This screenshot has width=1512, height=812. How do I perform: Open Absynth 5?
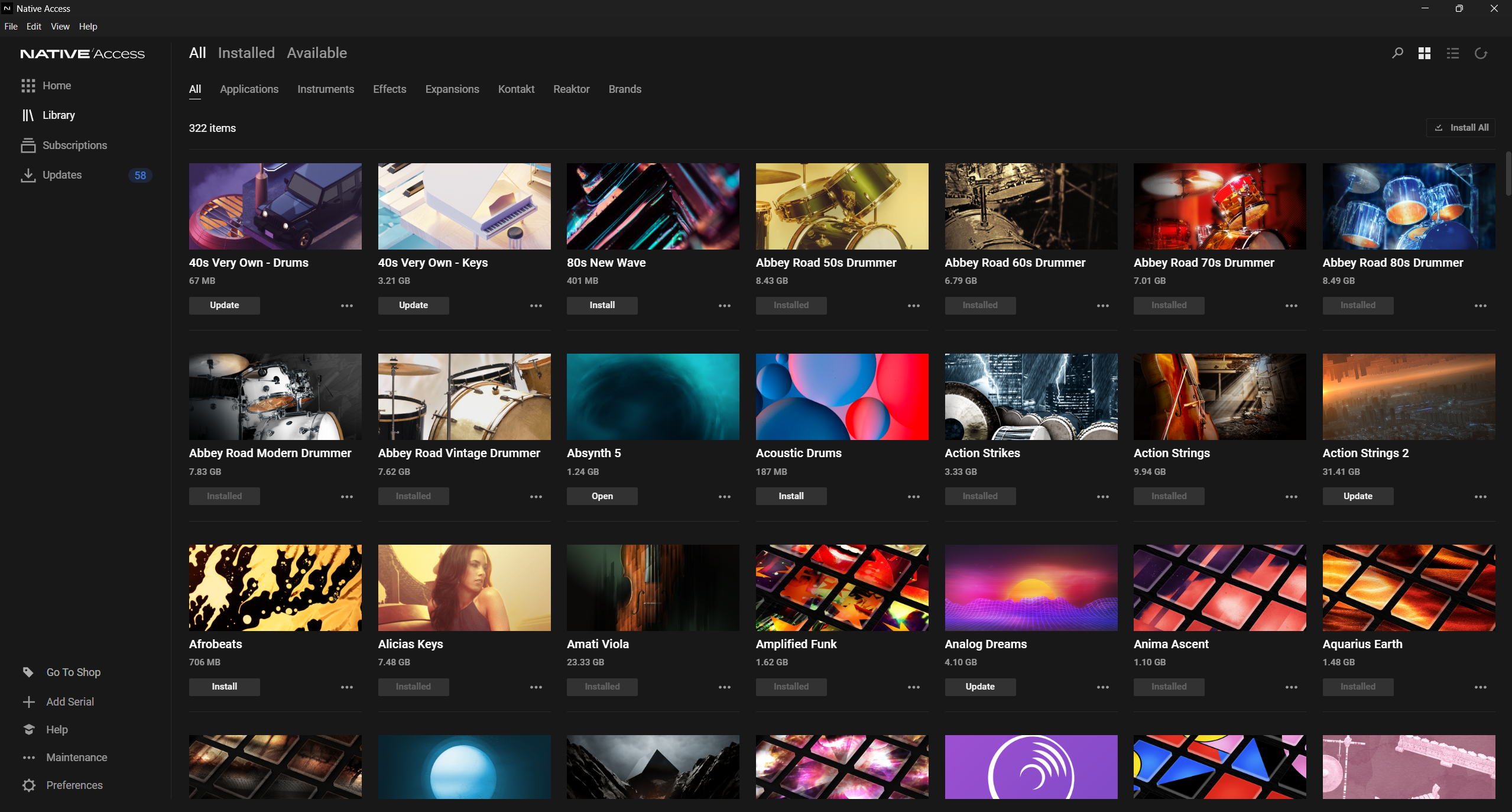602,496
